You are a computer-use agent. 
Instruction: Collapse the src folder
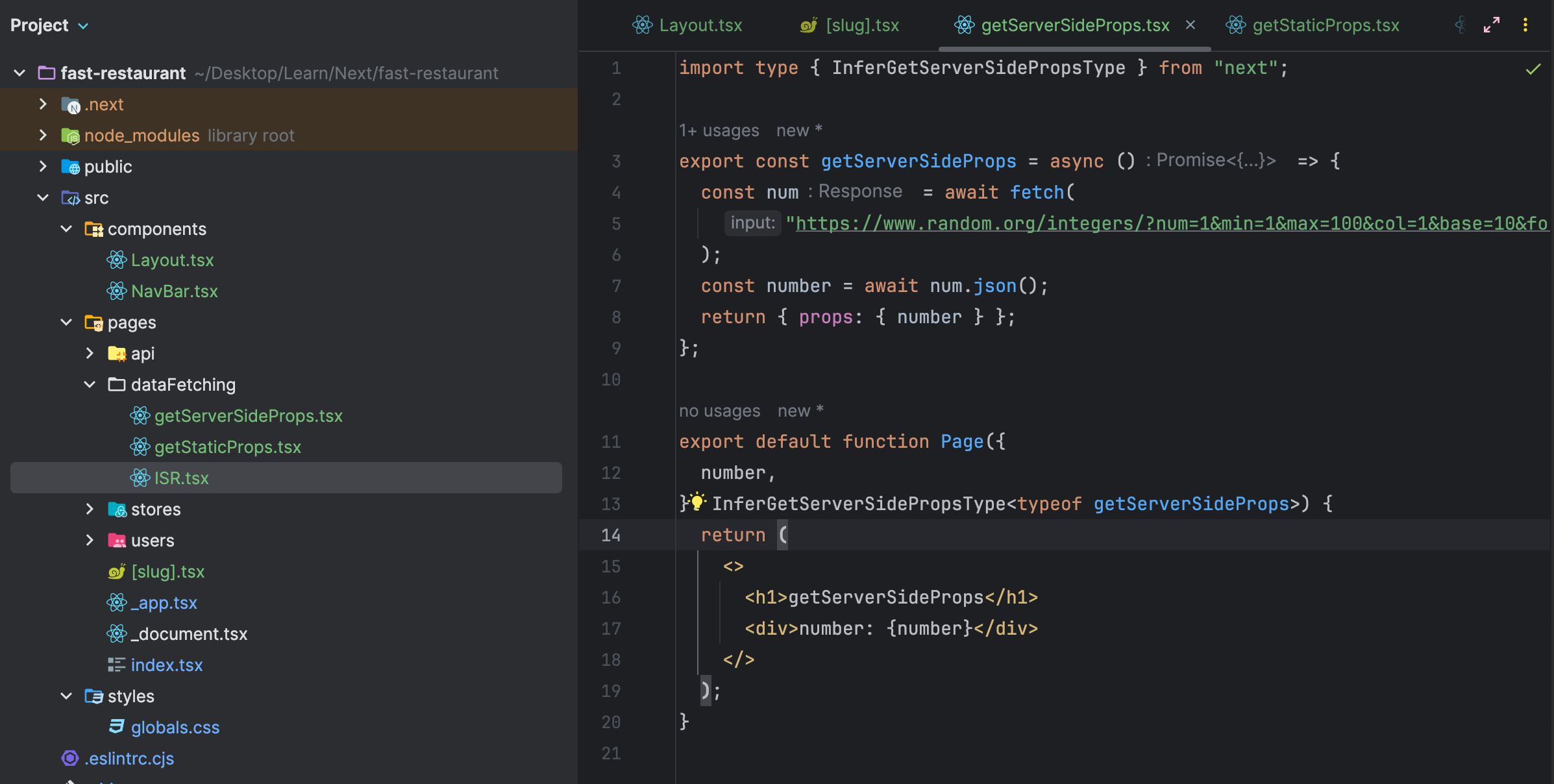click(43, 198)
